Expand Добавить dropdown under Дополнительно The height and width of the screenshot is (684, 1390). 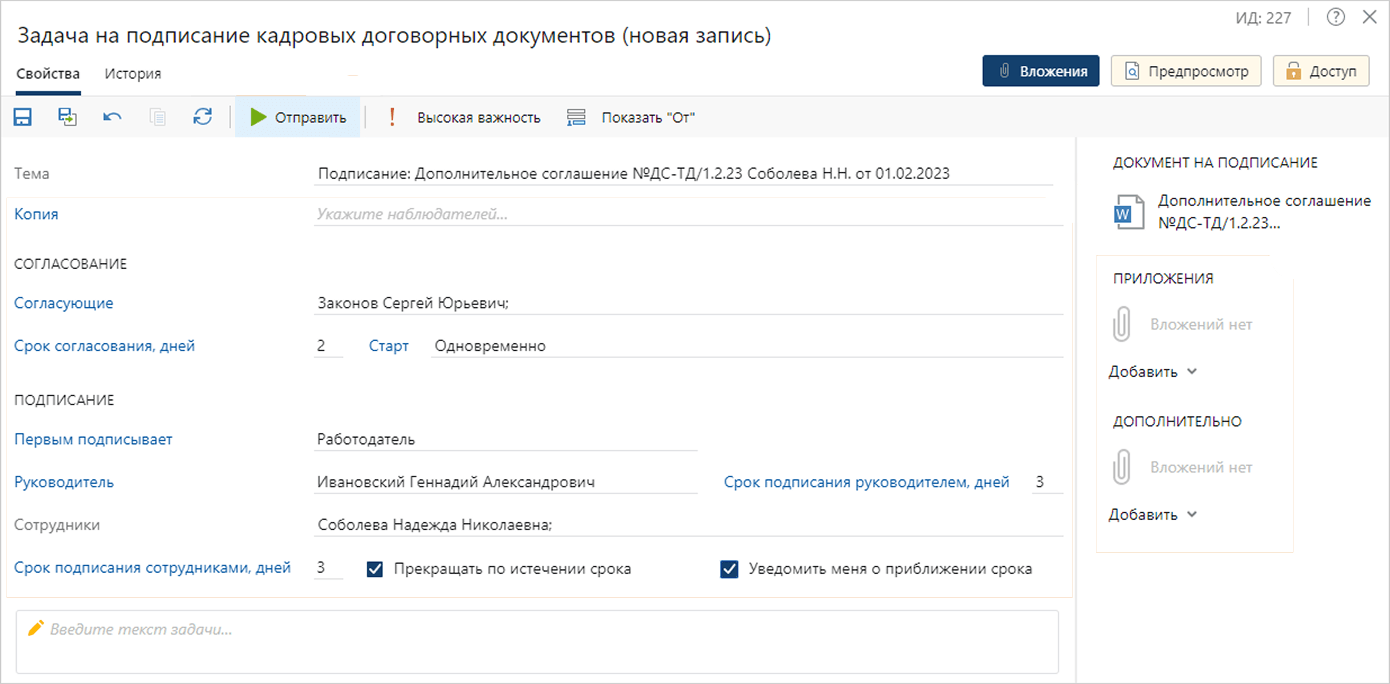pyautogui.click(x=1153, y=515)
